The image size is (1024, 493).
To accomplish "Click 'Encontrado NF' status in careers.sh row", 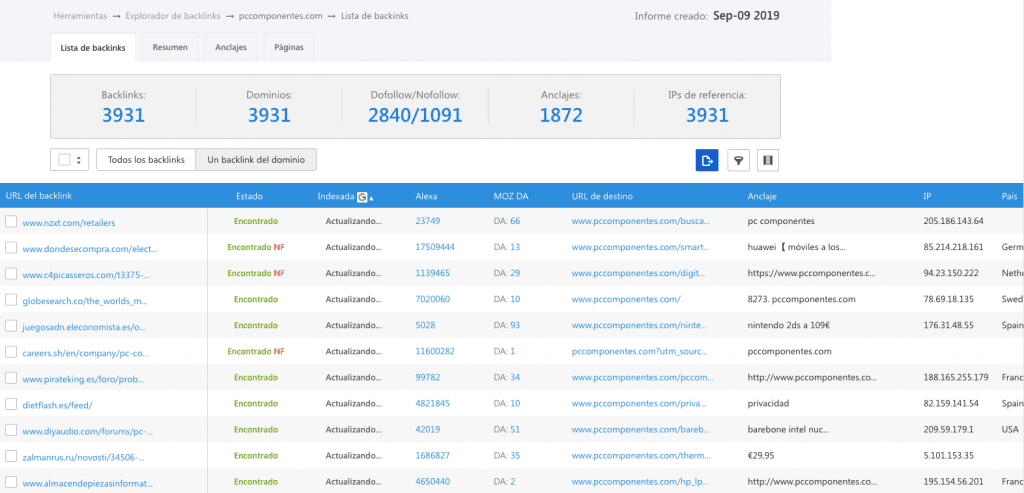I will (256, 351).
